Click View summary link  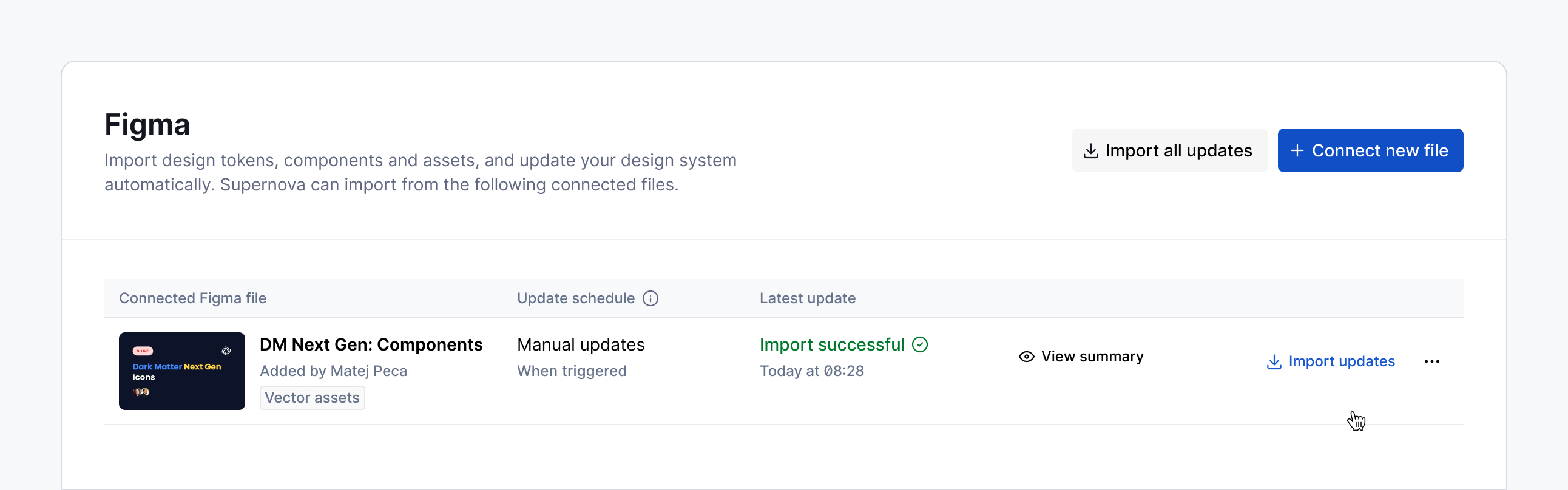pyautogui.click(x=1081, y=357)
